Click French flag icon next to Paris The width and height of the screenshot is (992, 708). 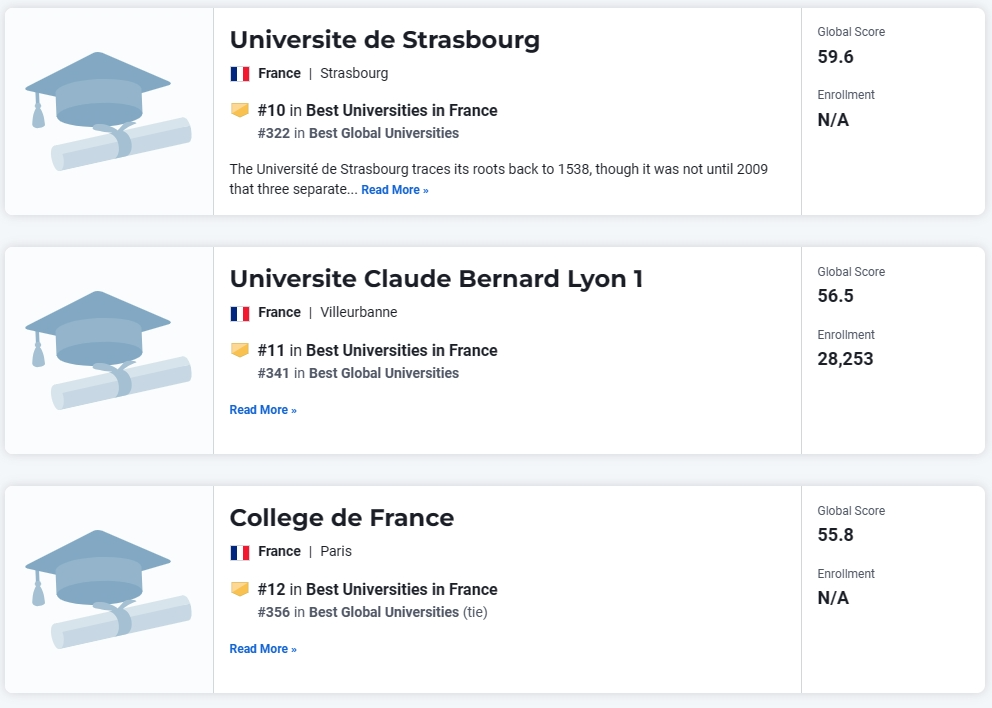tap(240, 552)
